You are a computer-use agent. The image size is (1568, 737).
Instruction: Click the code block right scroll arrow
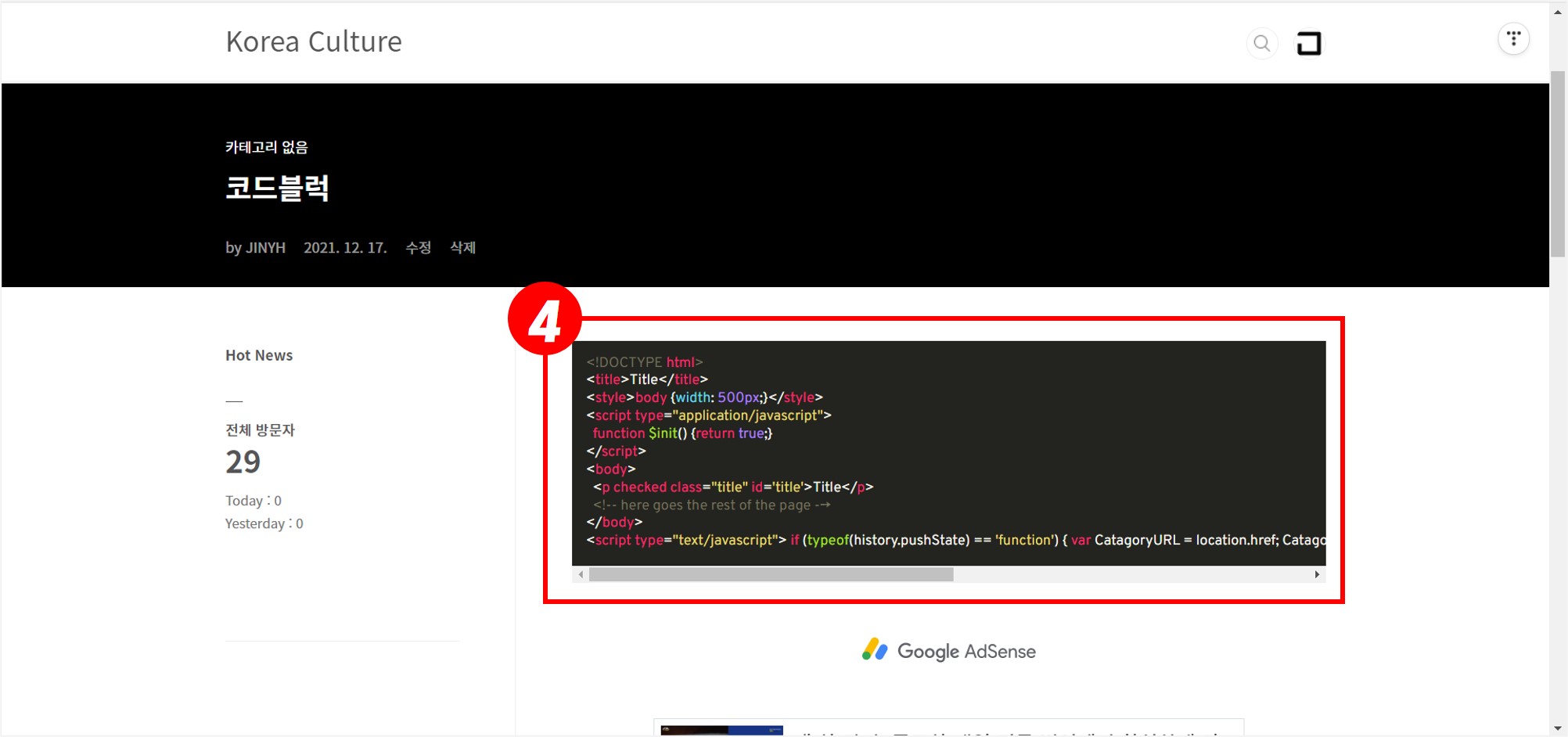[x=1318, y=574]
